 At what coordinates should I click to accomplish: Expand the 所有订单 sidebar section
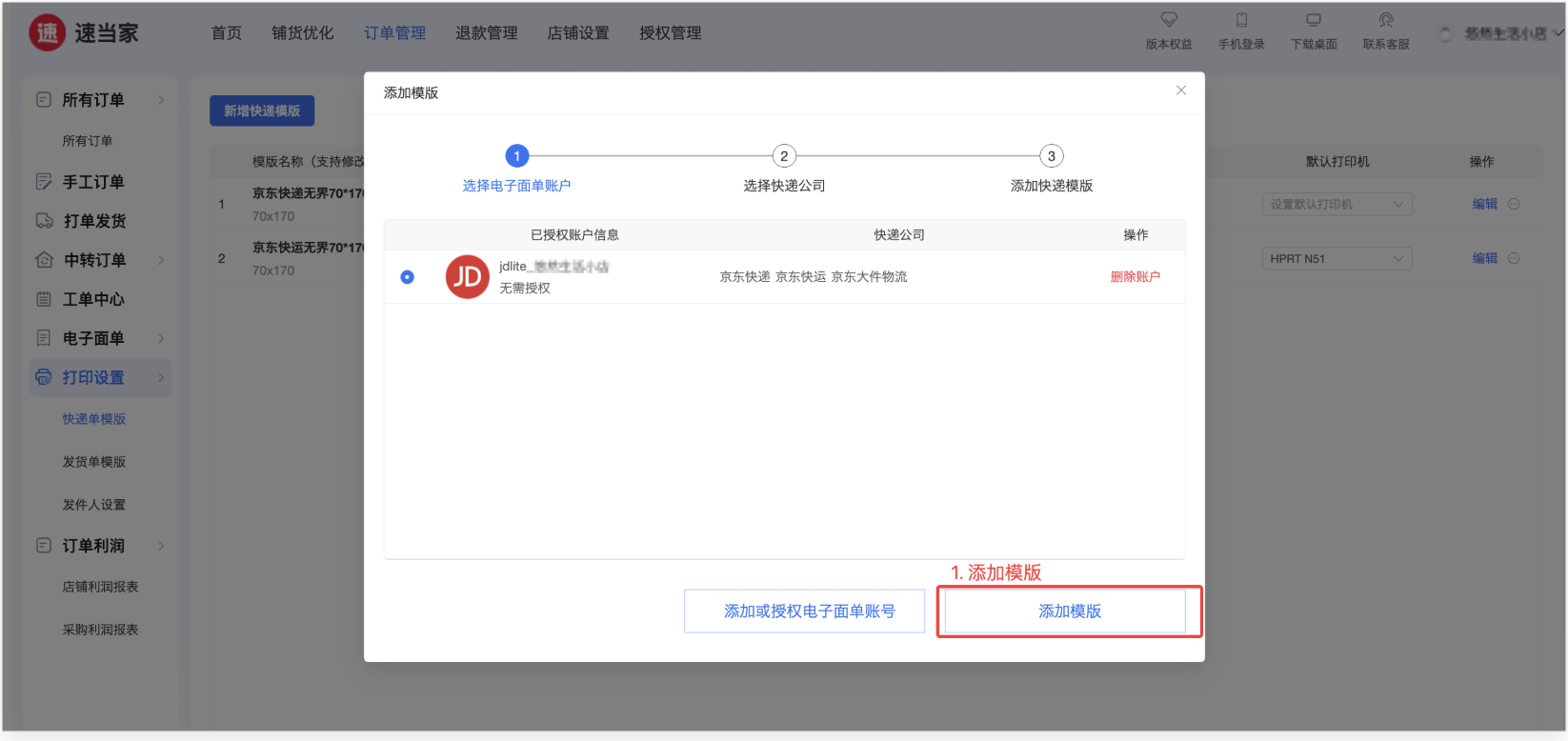160,100
